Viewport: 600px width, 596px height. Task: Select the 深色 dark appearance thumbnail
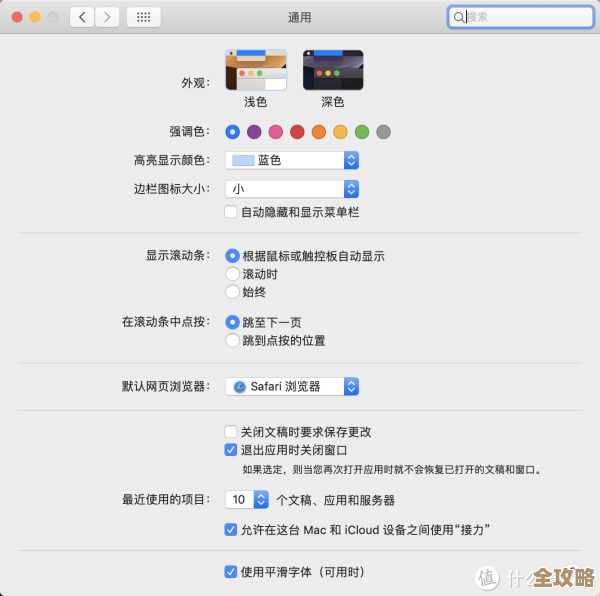tap(333, 70)
